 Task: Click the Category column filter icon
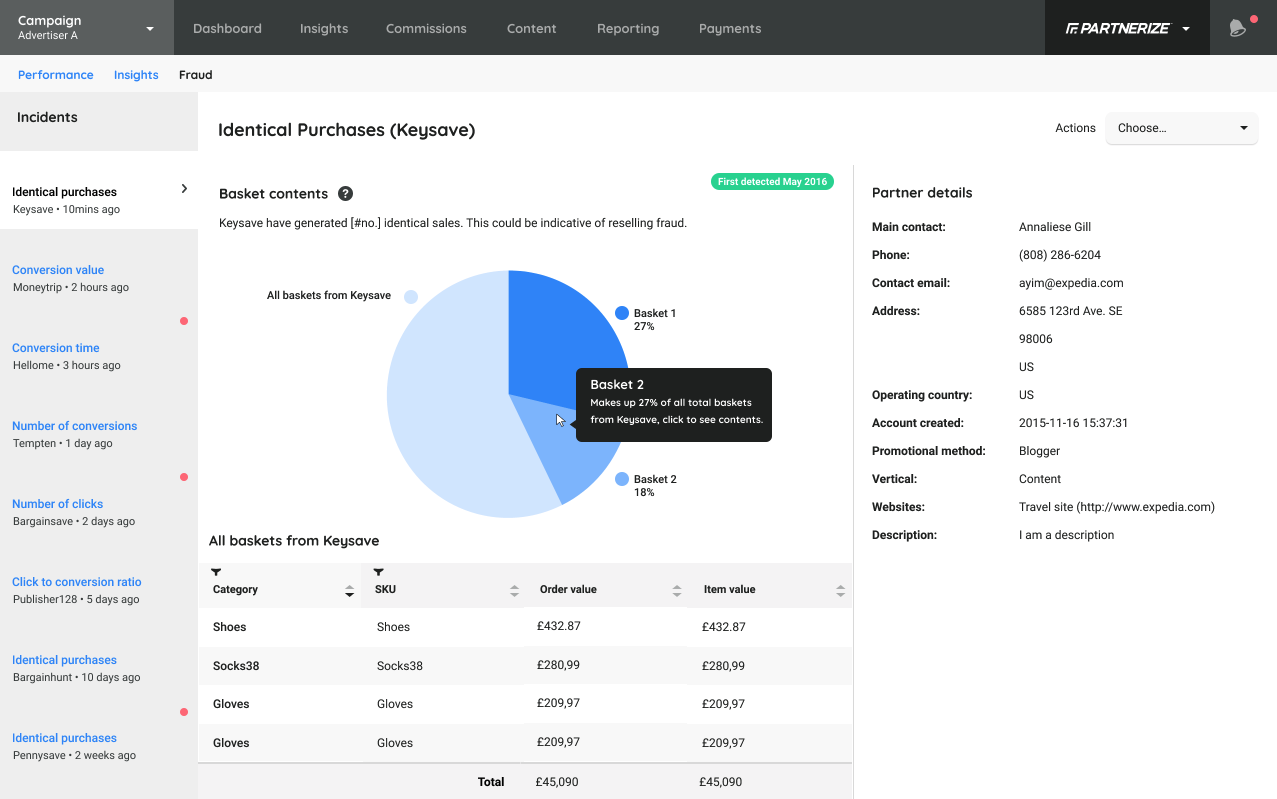click(216, 573)
